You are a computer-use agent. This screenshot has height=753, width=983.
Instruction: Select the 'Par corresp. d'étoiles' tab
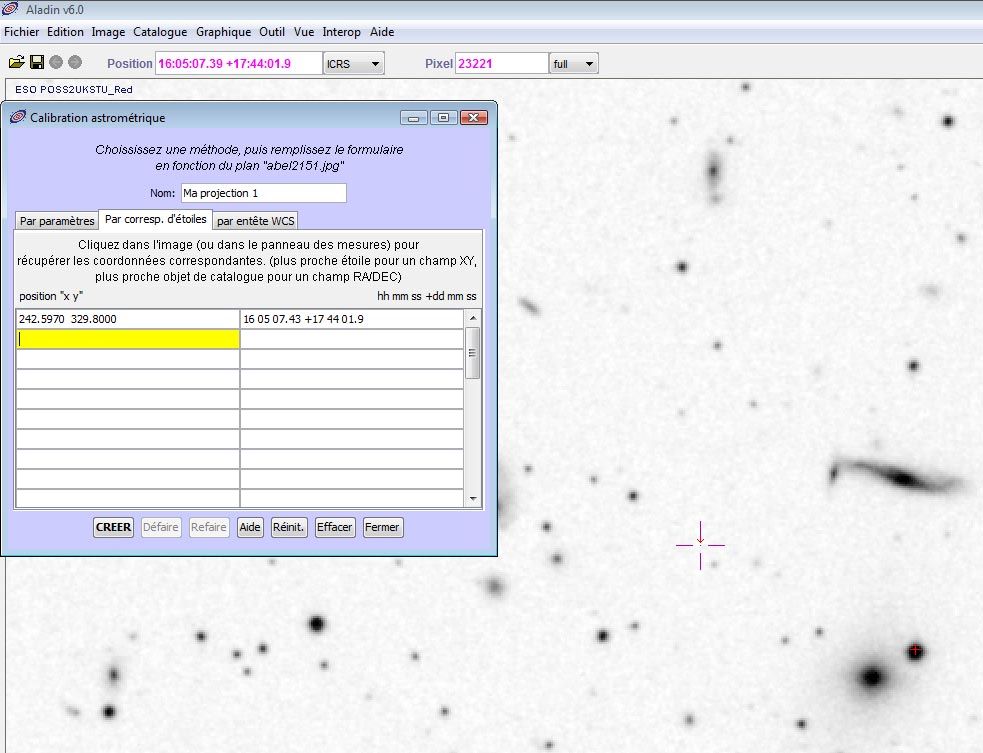click(155, 219)
